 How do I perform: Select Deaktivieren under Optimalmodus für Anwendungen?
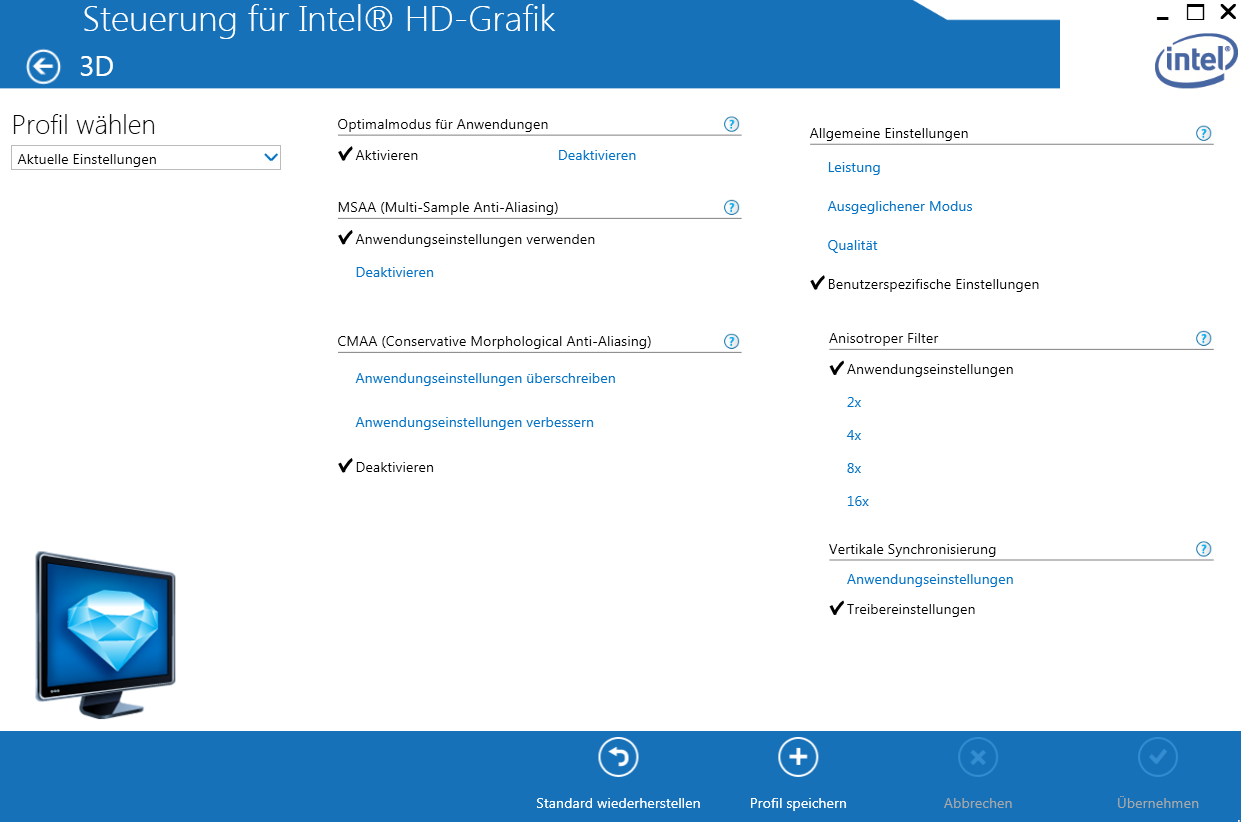(597, 155)
